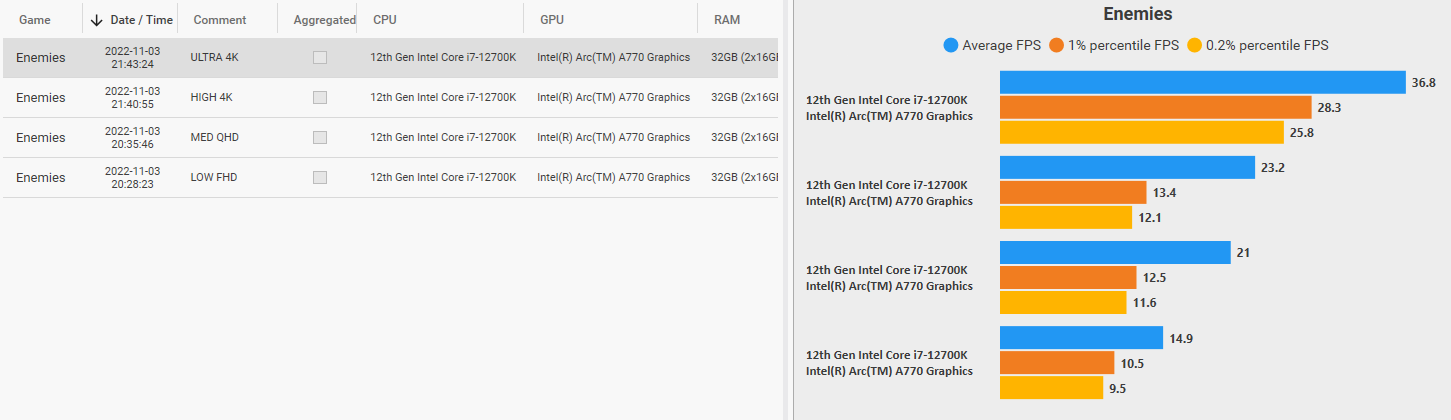Sort by the GPU column header
Viewport: 1451px width, 420px height.
click(552, 20)
